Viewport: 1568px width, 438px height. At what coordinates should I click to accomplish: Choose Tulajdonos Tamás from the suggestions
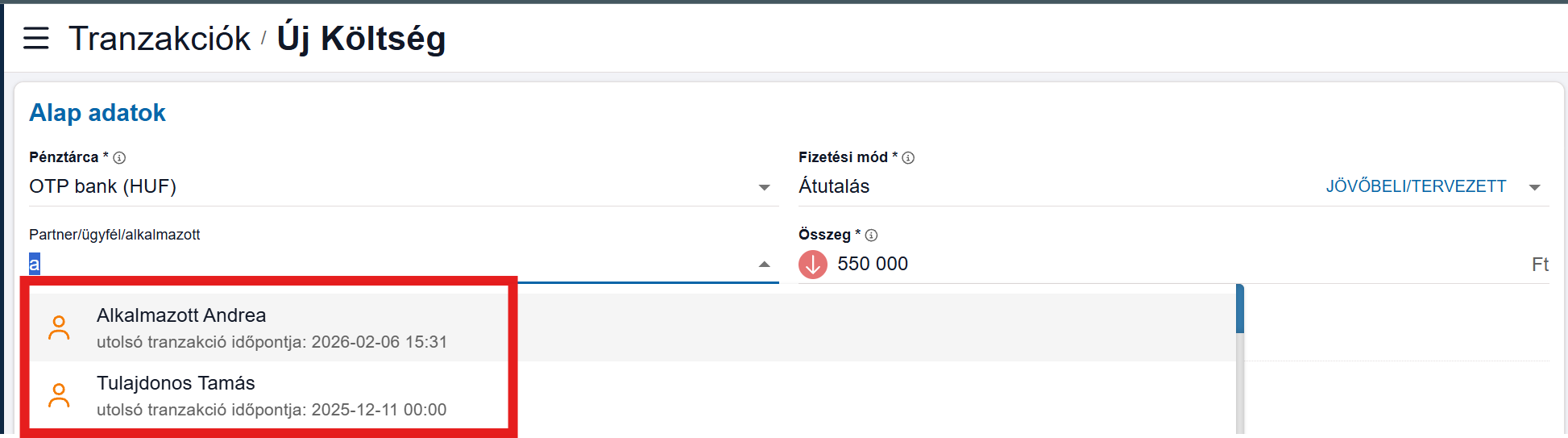176,383
